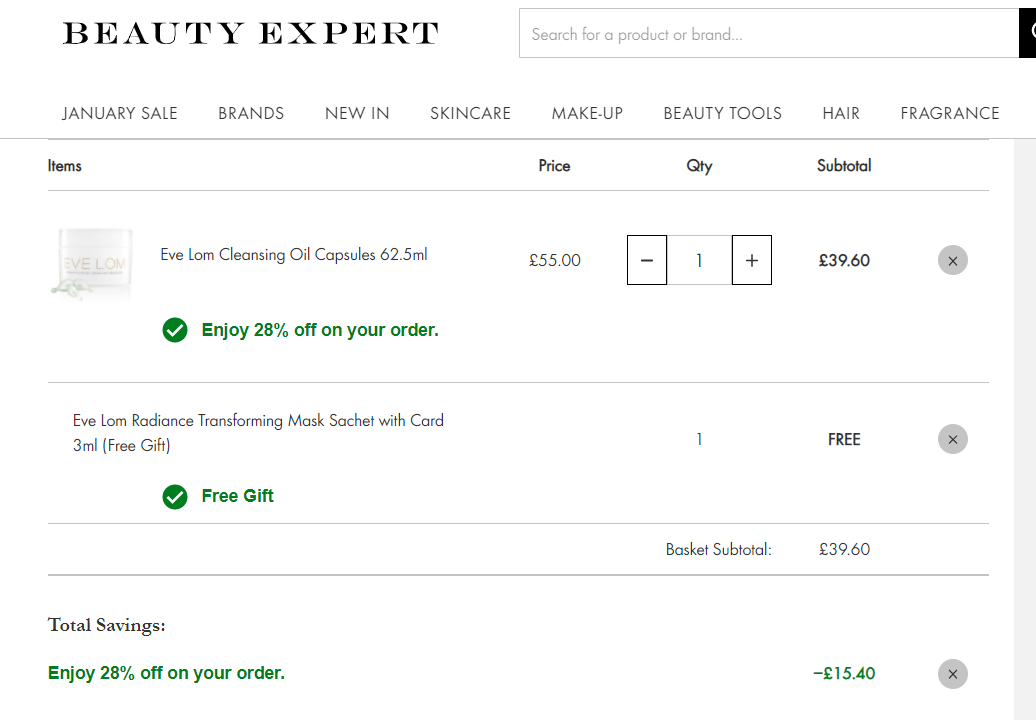Go to the New In section
This screenshot has height=720, width=1036.
[x=357, y=114]
